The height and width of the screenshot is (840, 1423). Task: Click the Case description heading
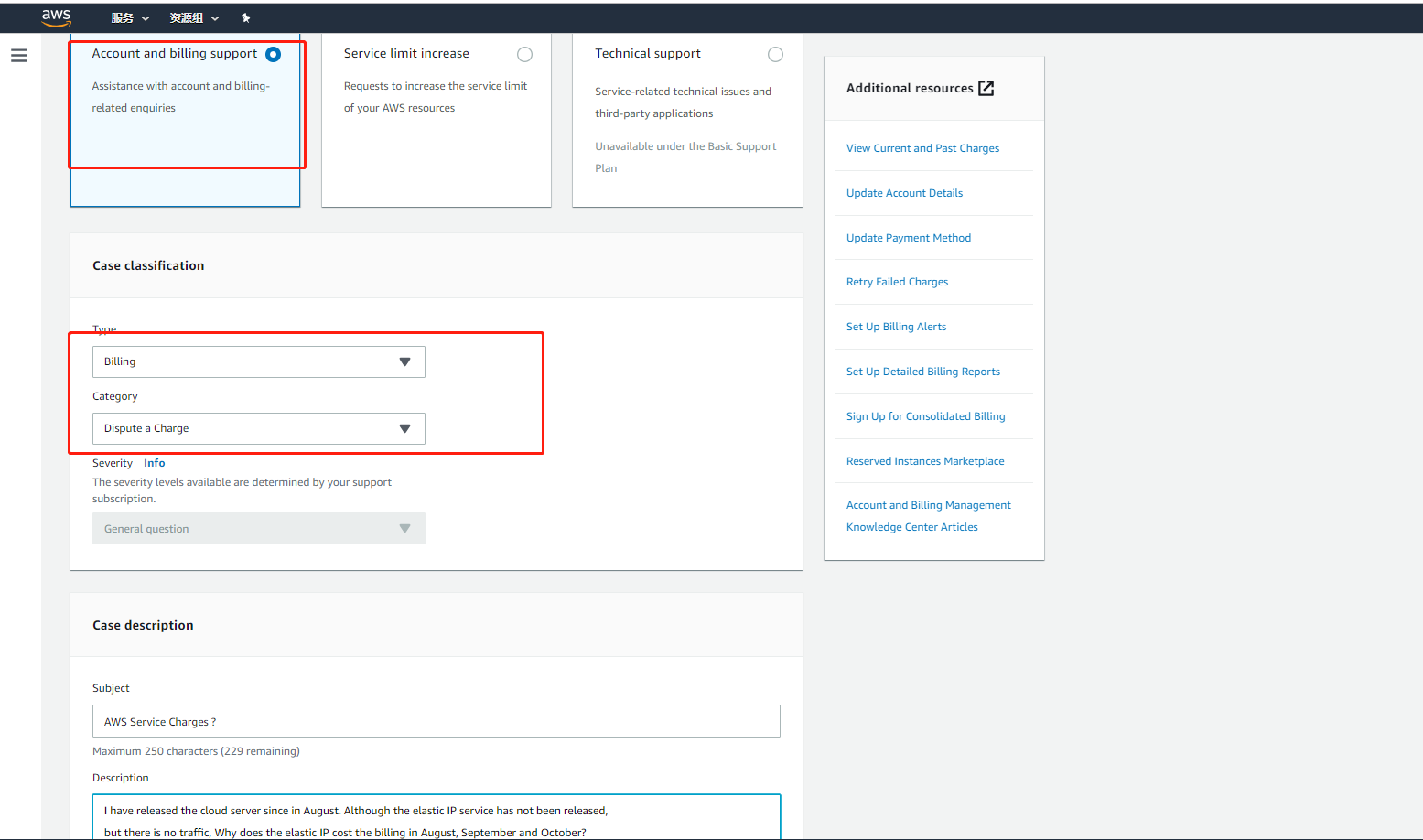coord(143,625)
